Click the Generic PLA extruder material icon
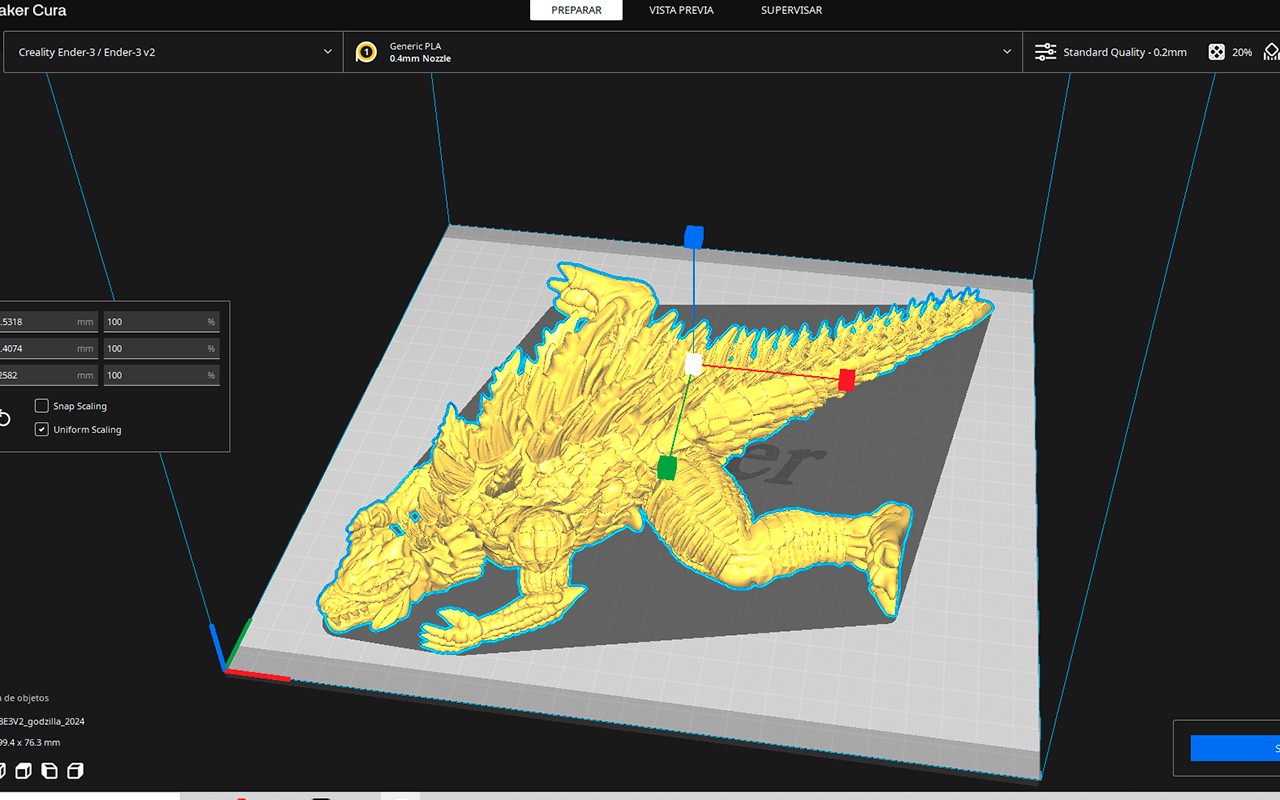 (x=367, y=52)
